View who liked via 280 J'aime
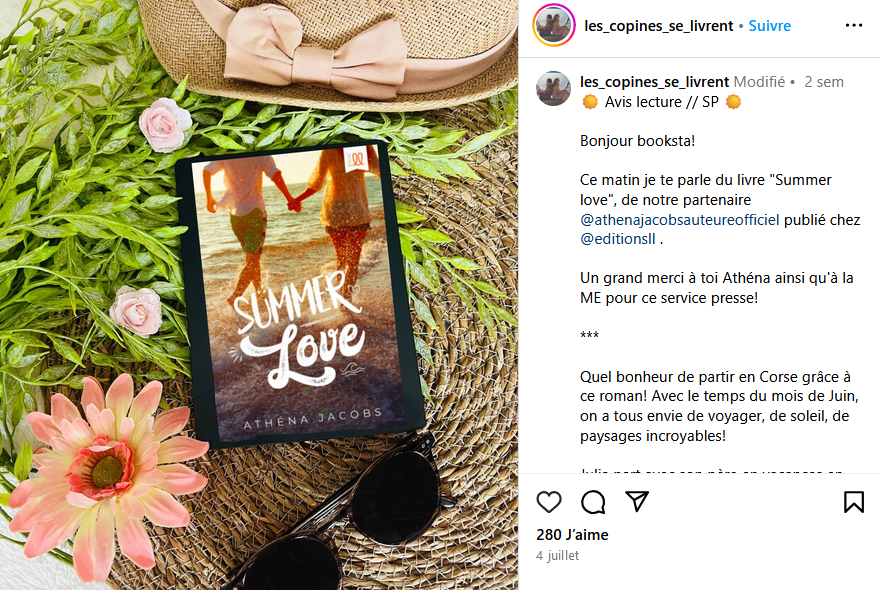The width and height of the screenshot is (880, 590). (572, 534)
